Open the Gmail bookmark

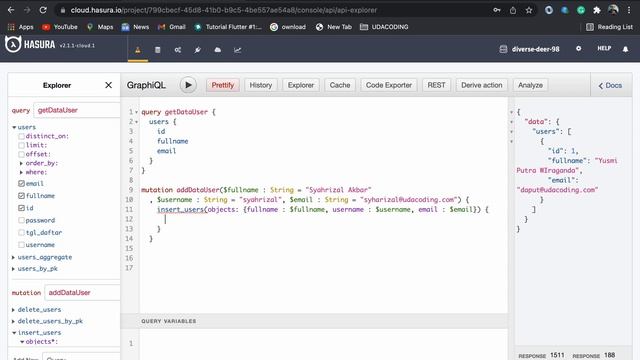point(172,27)
